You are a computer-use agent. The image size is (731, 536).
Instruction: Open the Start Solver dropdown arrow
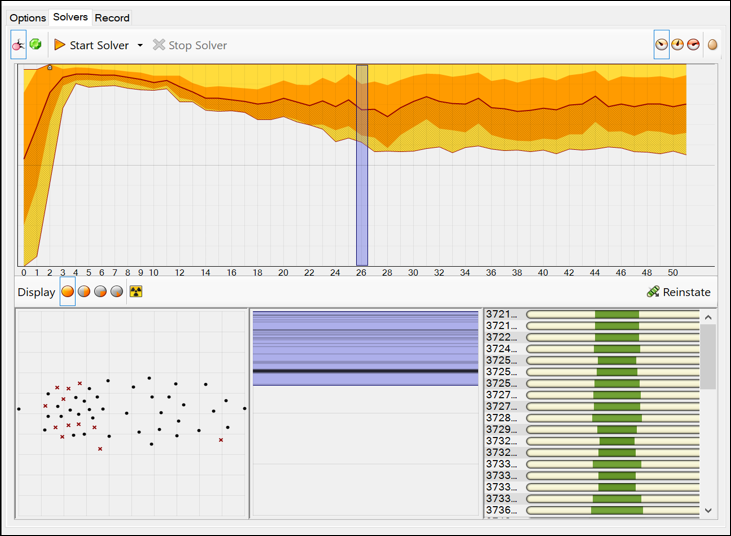[x=140, y=45]
